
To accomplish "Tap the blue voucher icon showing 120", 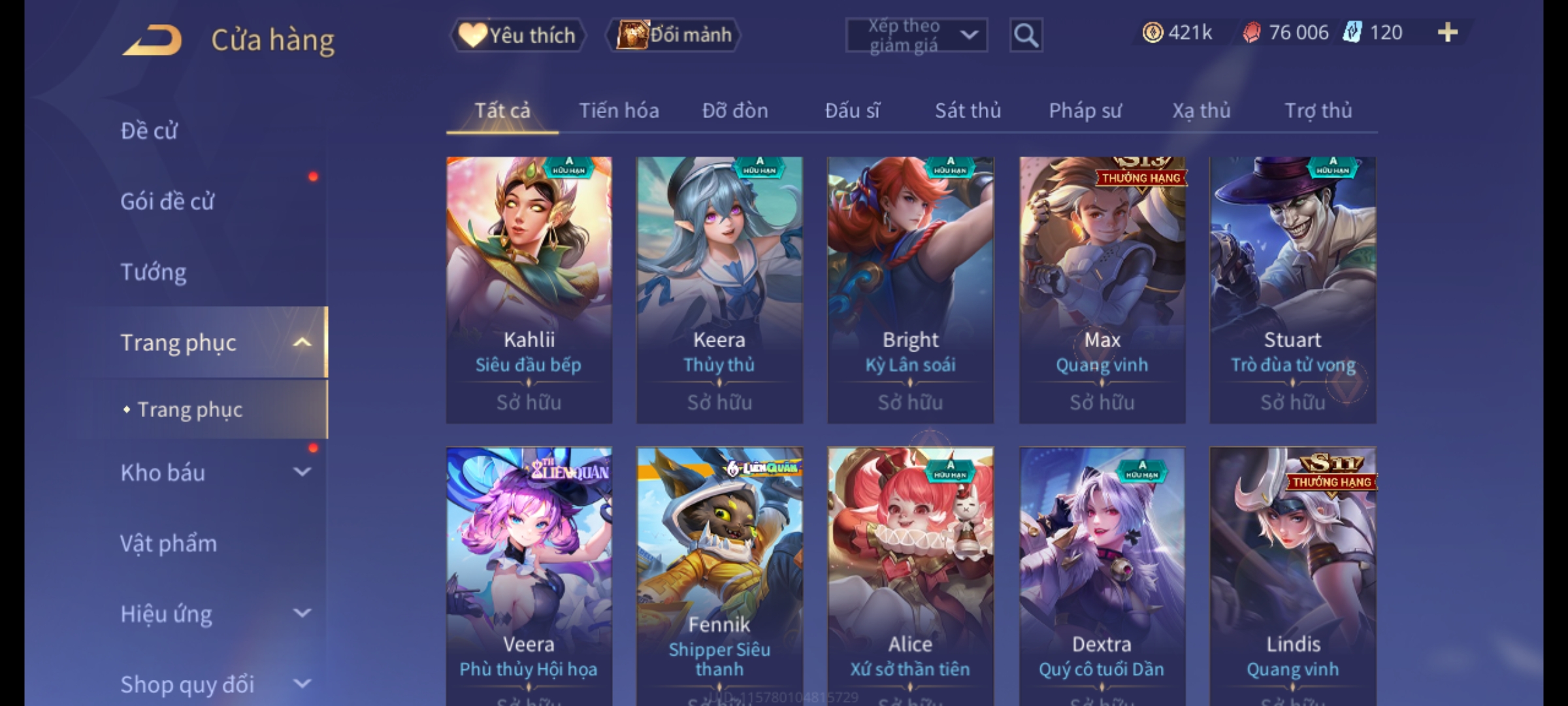I will 1352,33.
